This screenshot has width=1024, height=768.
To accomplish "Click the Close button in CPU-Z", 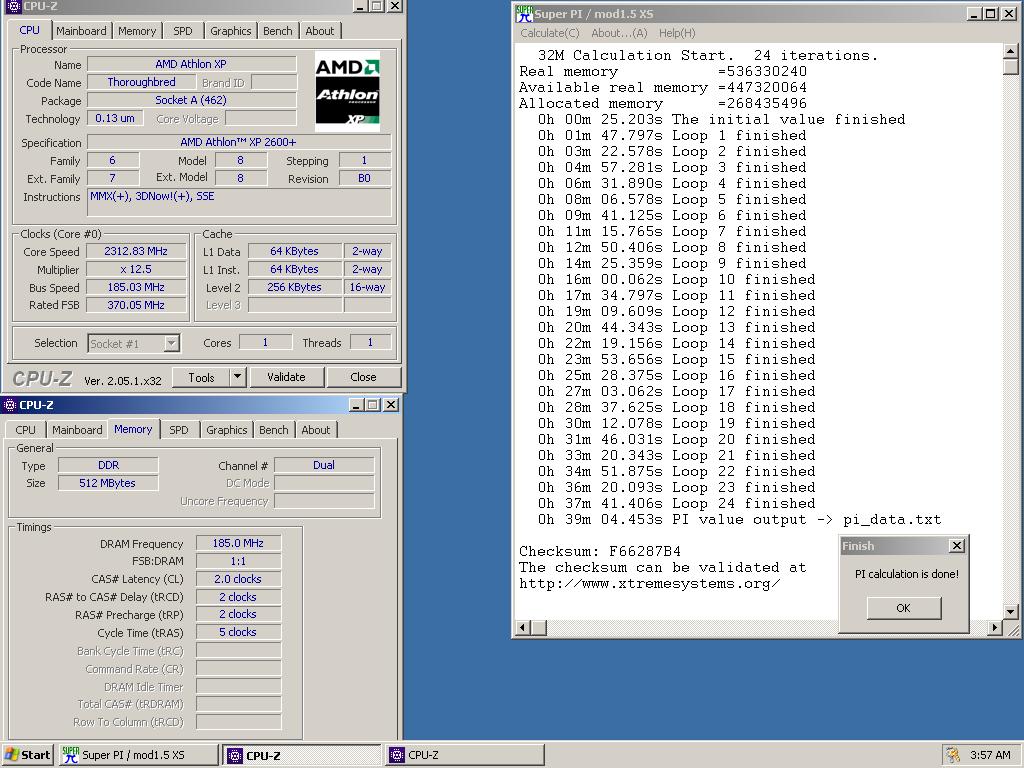I will pyautogui.click(x=363, y=377).
